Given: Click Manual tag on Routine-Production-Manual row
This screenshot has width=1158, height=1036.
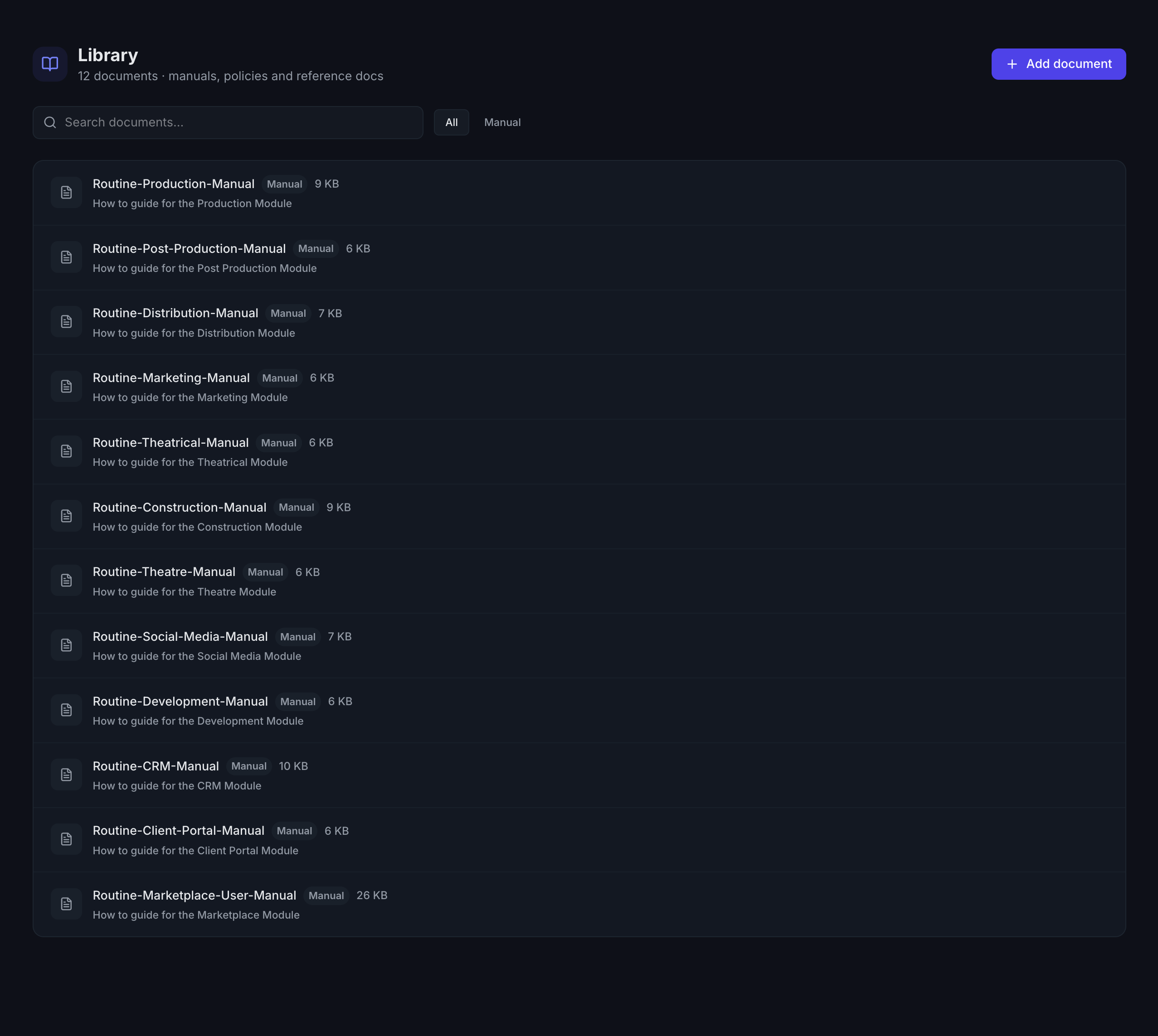Looking at the screenshot, I should [285, 184].
